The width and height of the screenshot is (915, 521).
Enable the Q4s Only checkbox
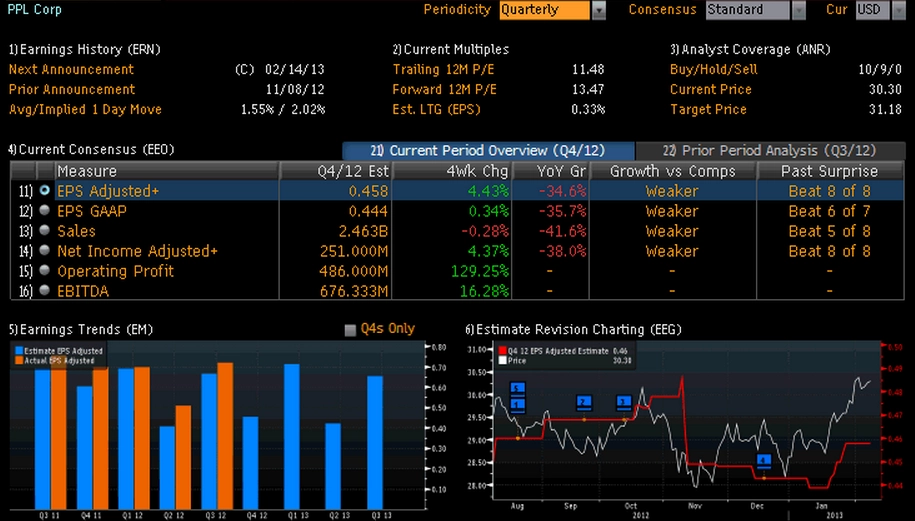pyautogui.click(x=350, y=330)
